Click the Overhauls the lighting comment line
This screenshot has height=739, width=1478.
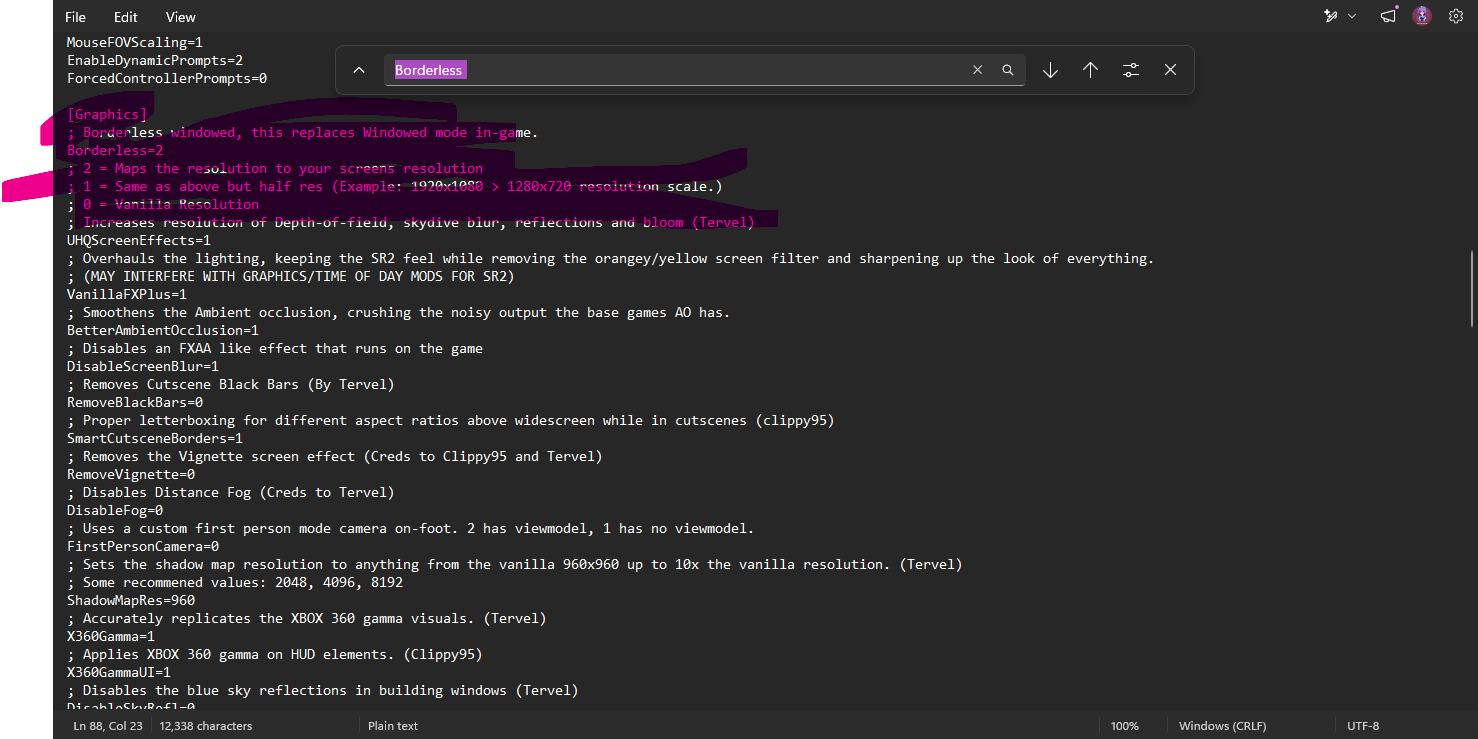611,258
